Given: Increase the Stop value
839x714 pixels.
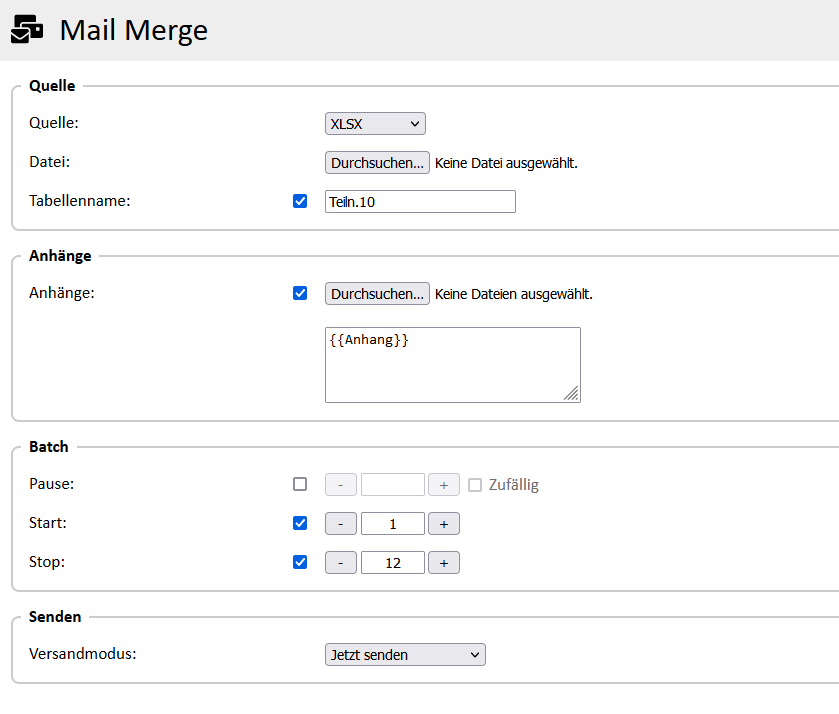Looking at the screenshot, I should [x=444, y=563].
